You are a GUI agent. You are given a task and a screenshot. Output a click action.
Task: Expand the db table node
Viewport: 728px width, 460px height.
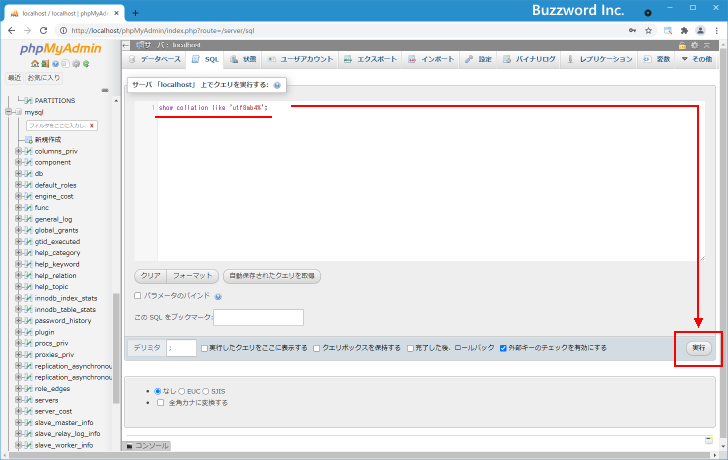tap(19, 173)
